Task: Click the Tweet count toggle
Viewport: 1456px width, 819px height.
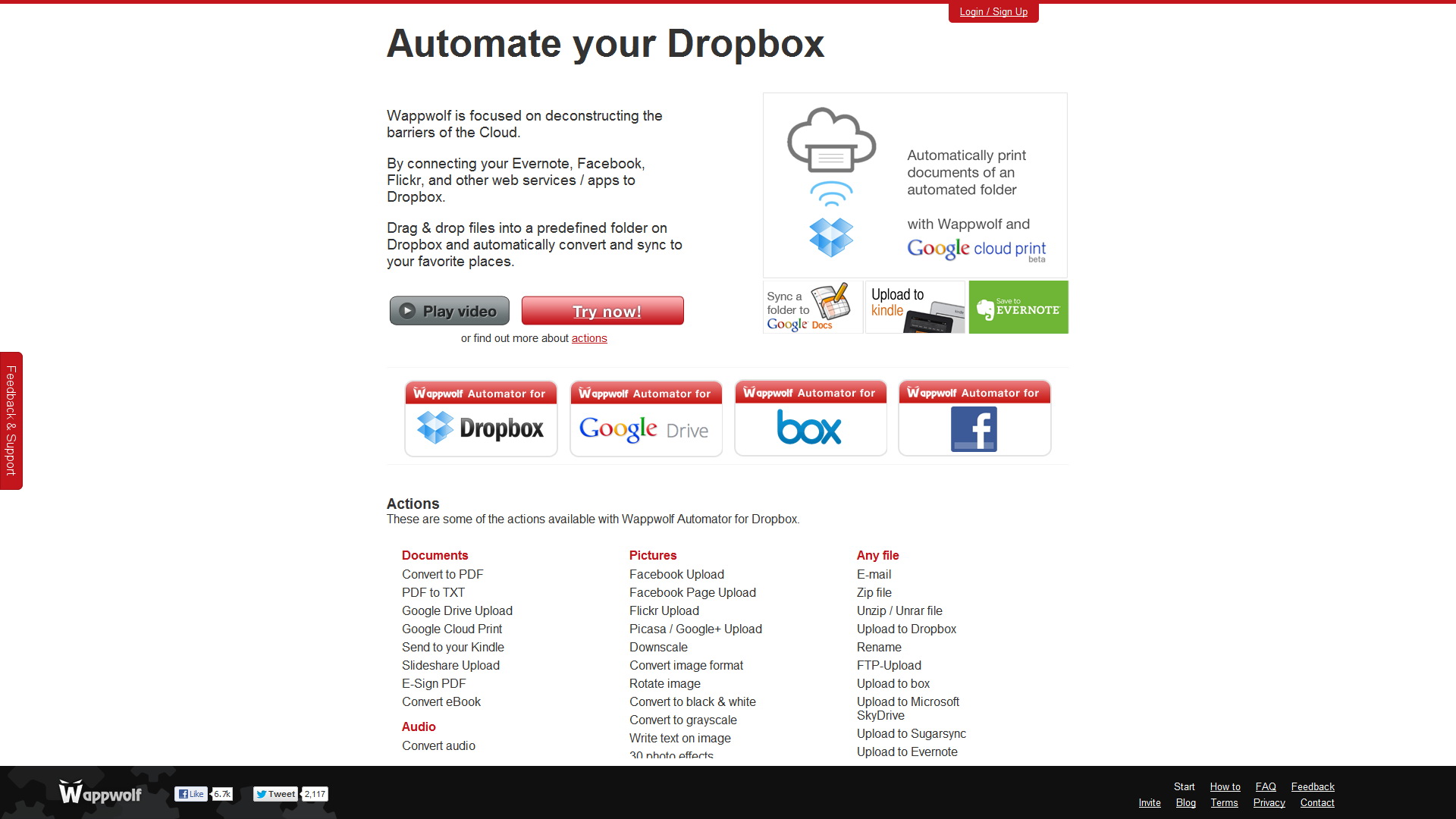Action: pyautogui.click(x=314, y=794)
